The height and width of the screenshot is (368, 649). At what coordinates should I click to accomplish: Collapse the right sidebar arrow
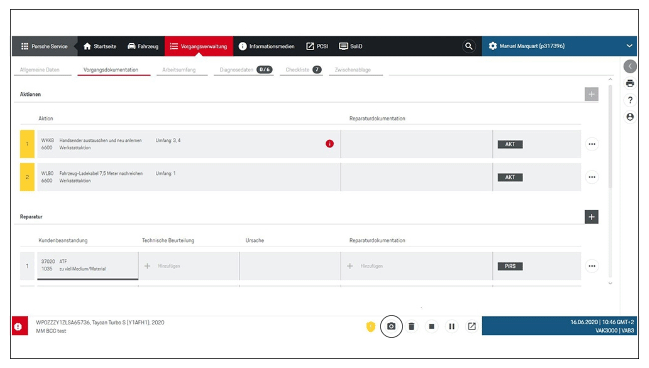[x=630, y=66]
